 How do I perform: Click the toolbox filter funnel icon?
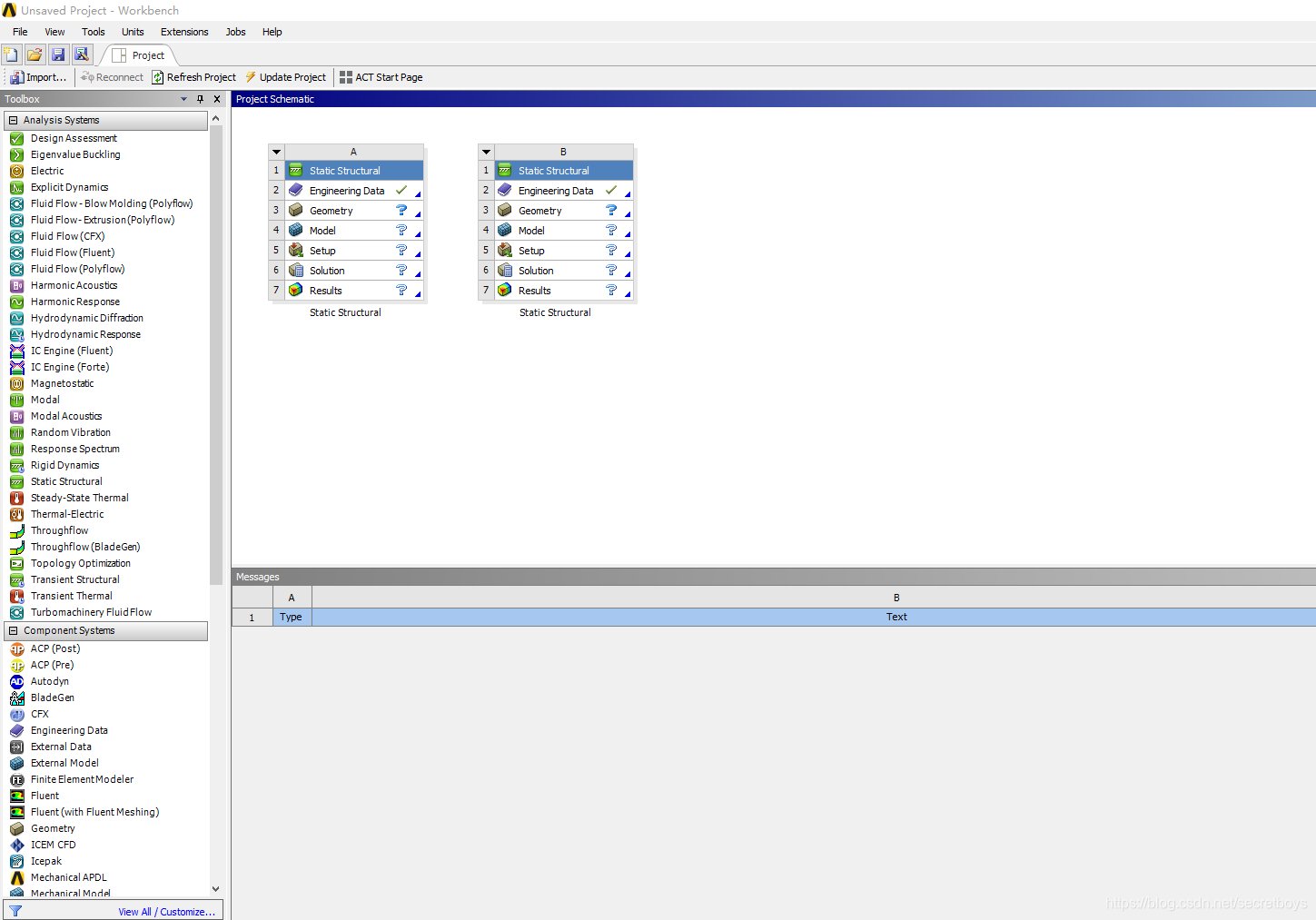(x=15, y=911)
